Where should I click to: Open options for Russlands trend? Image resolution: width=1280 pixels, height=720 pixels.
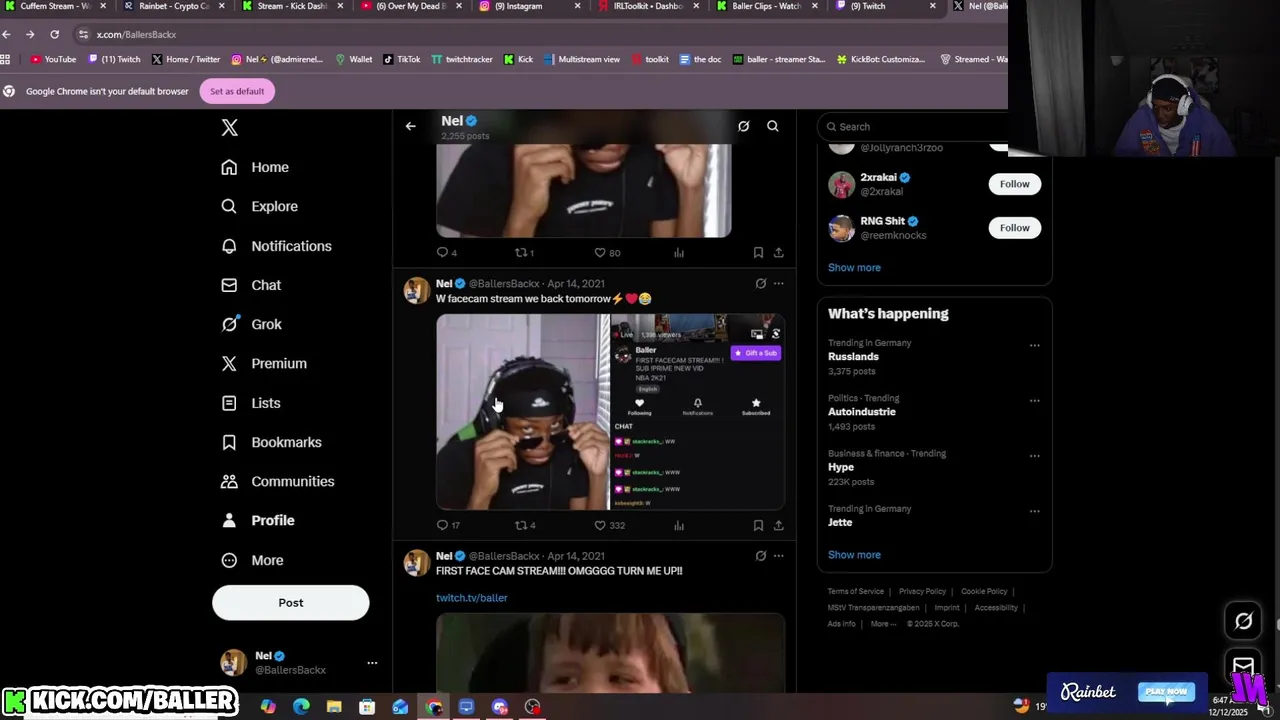pos(1035,346)
